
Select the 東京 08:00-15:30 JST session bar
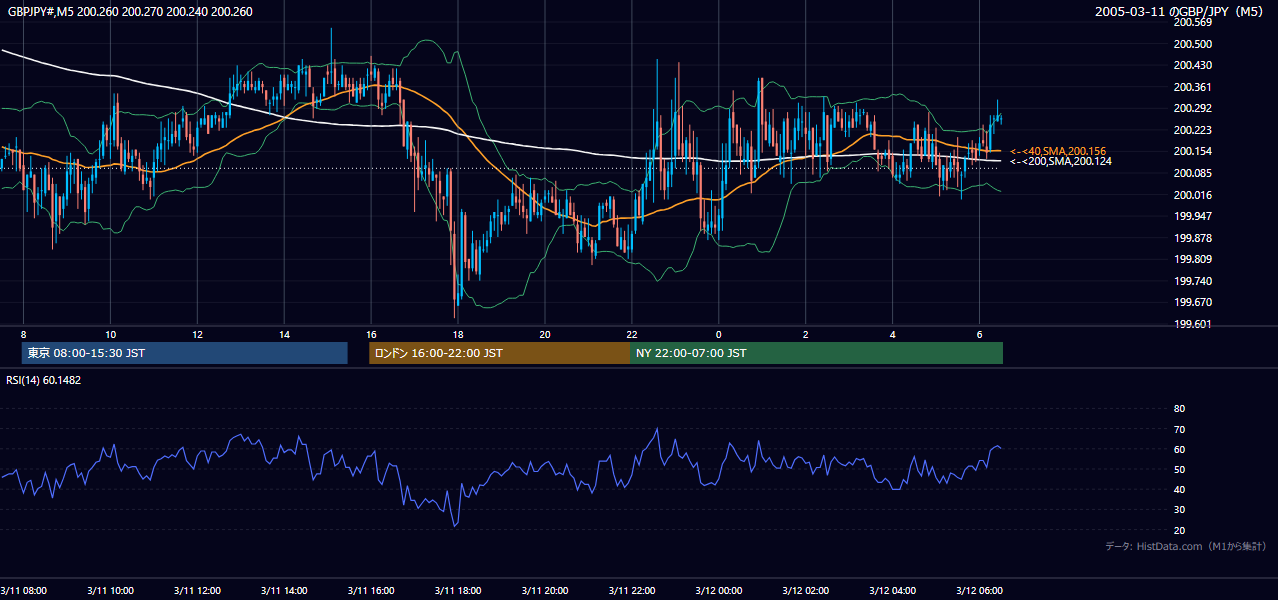(x=184, y=353)
